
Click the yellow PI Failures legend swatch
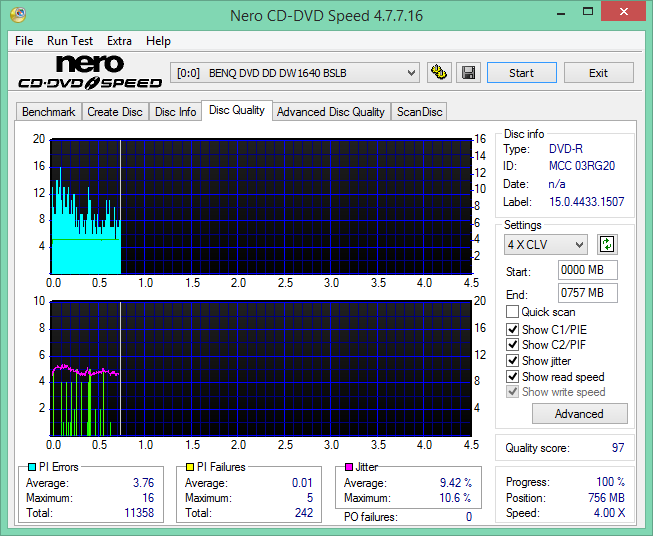click(x=190, y=467)
